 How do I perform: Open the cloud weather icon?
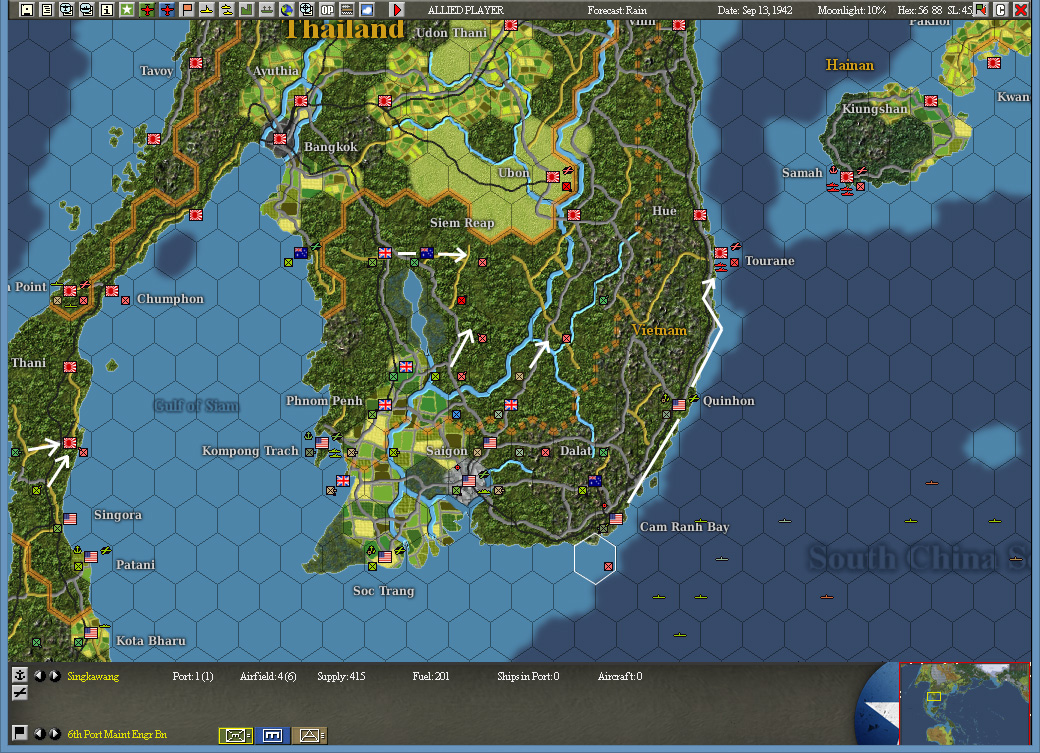pos(367,9)
